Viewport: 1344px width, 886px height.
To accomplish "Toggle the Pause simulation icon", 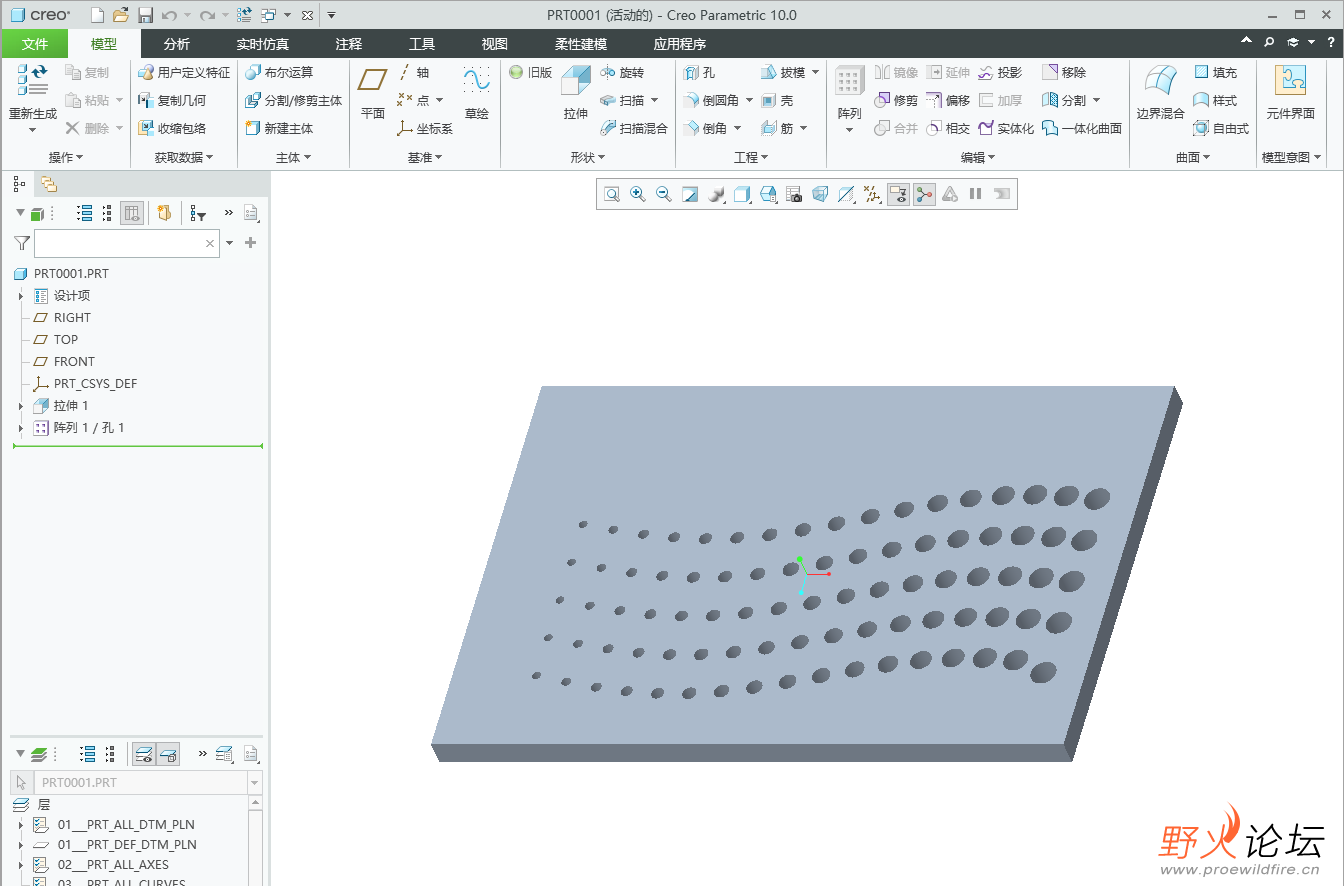I will pyautogui.click(x=976, y=194).
